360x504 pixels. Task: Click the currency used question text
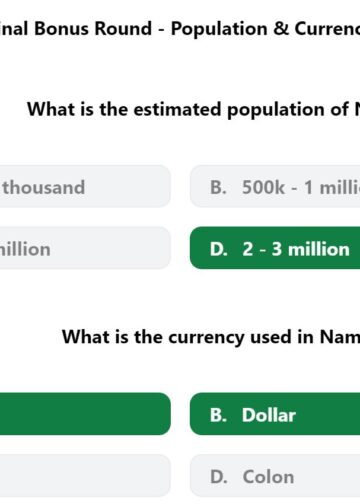[x=211, y=337]
